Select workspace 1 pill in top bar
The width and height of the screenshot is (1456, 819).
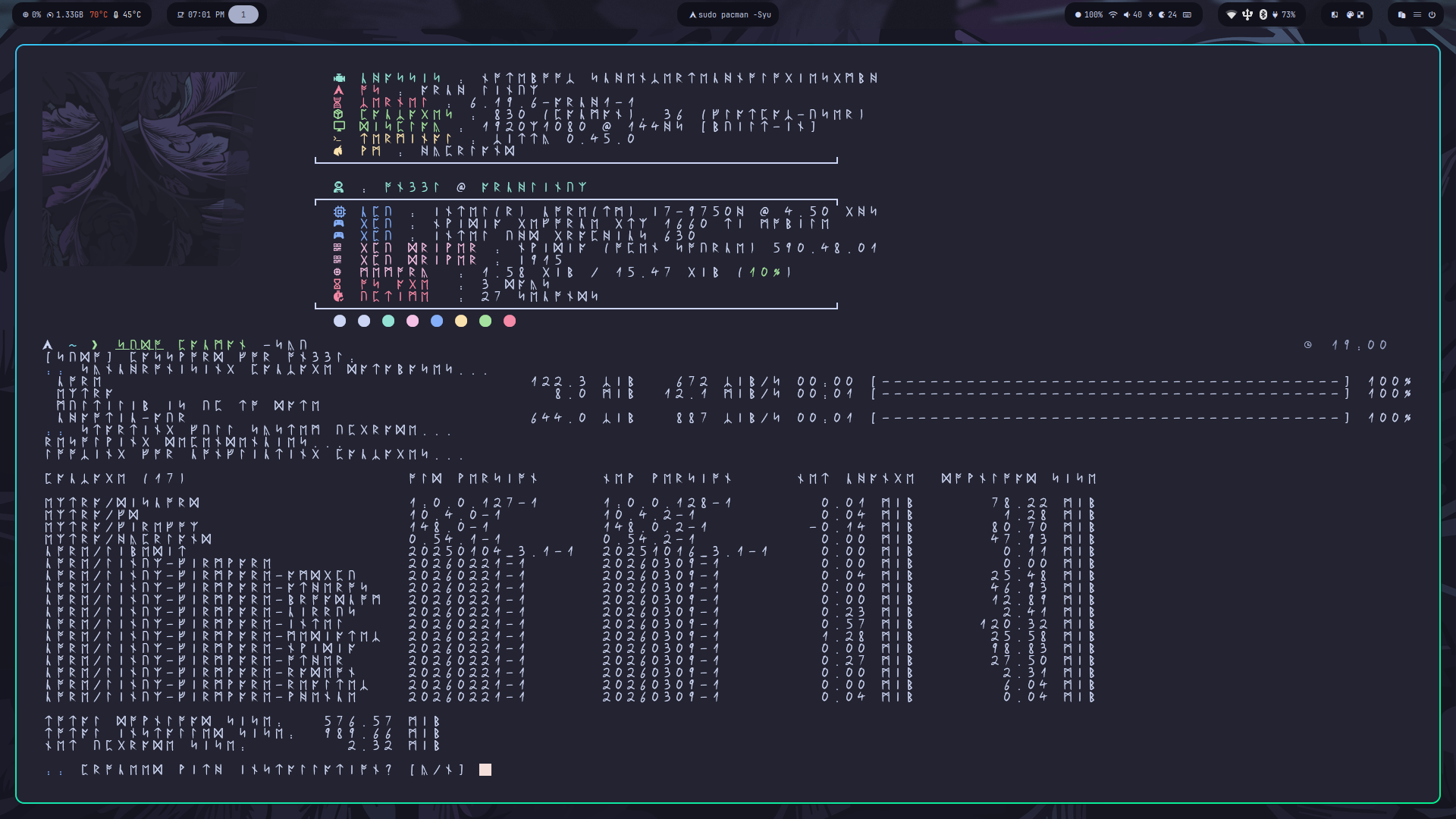point(243,14)
